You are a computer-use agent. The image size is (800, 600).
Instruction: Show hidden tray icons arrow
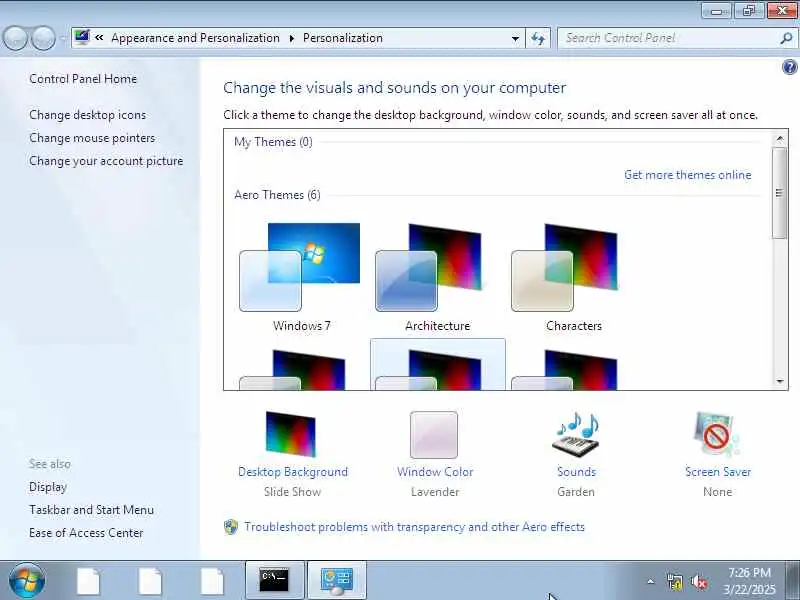point(651,581)
